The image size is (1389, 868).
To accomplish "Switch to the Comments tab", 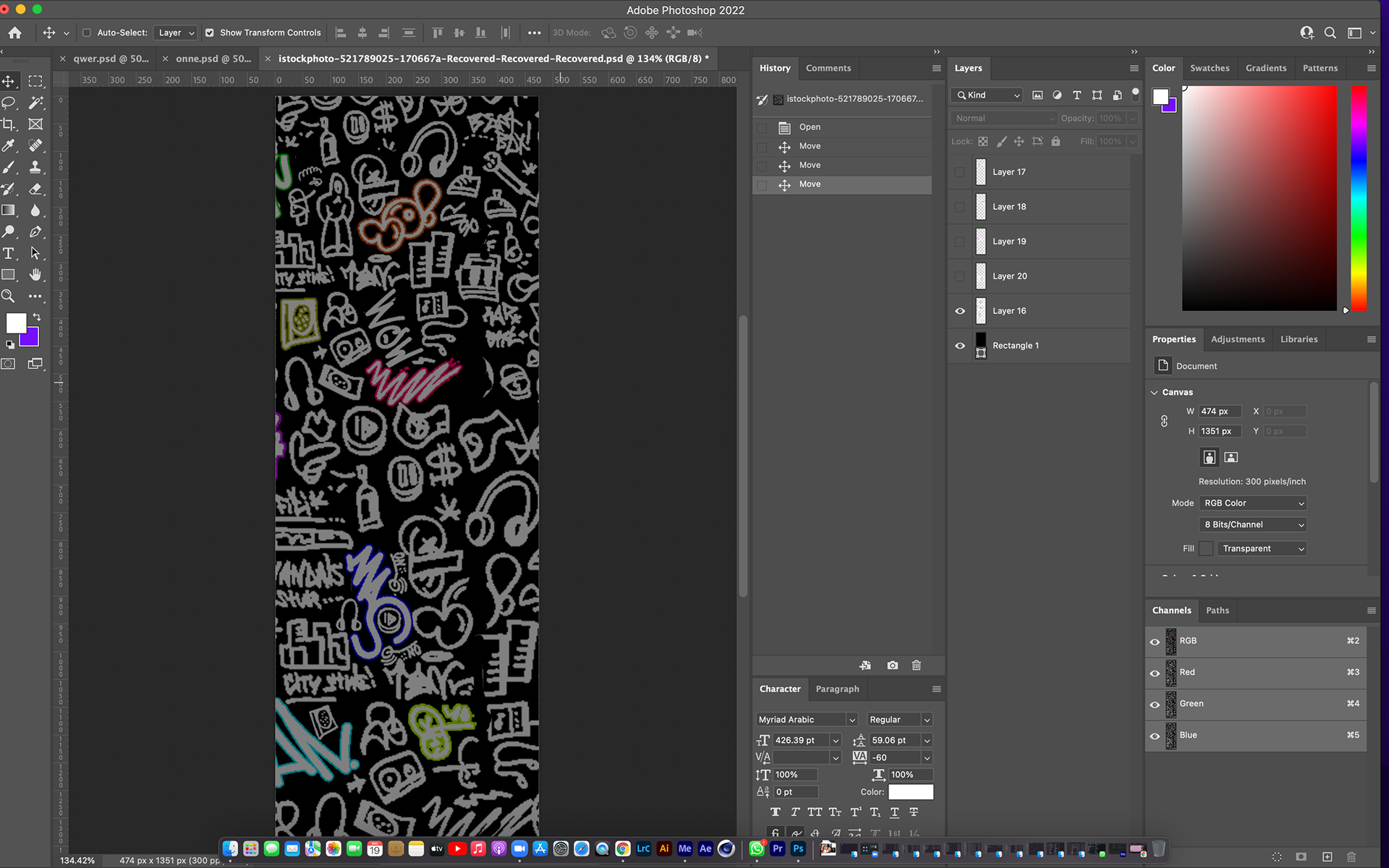I will 828,68.
